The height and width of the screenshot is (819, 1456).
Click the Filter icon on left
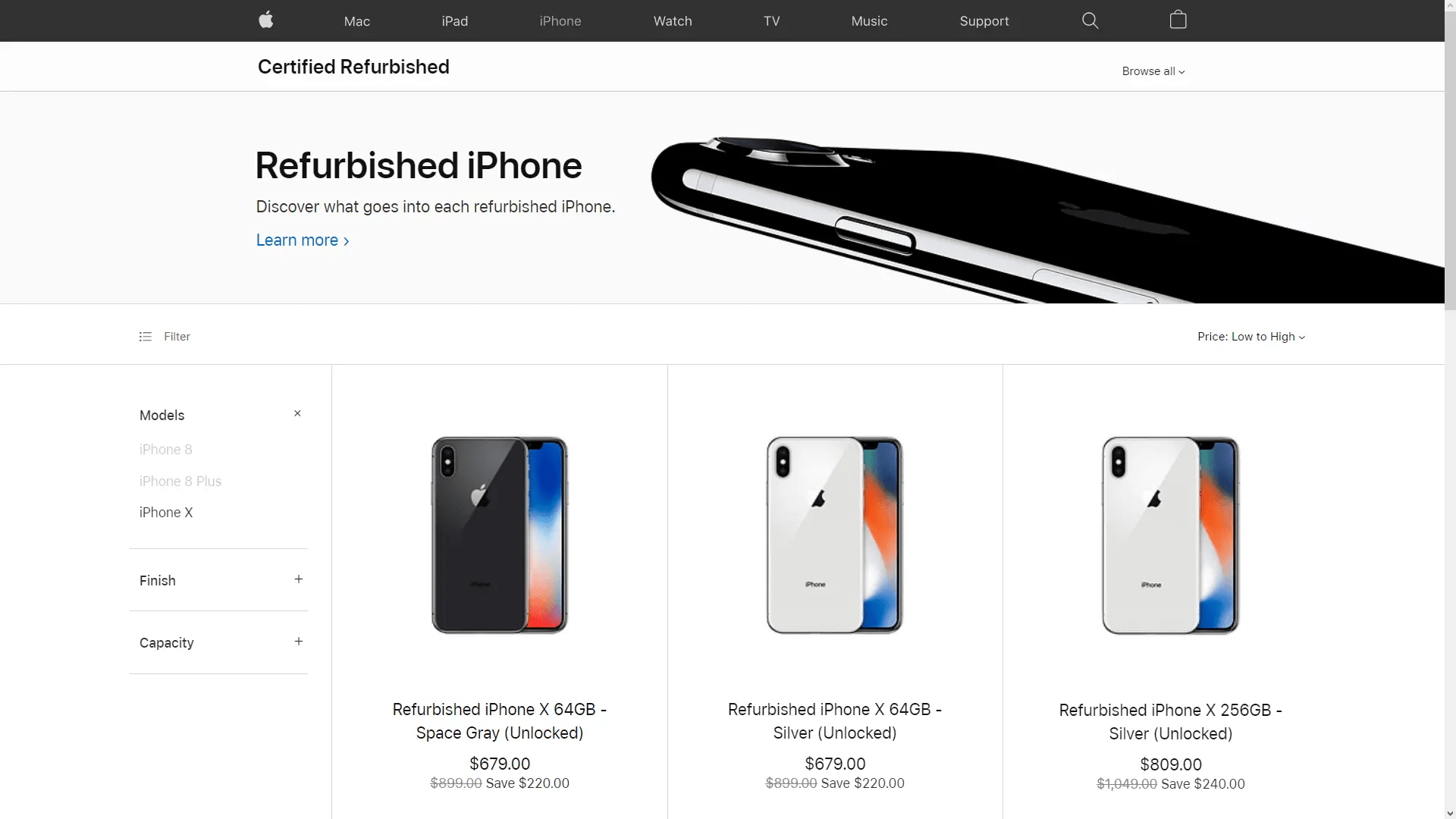[145, 336]
